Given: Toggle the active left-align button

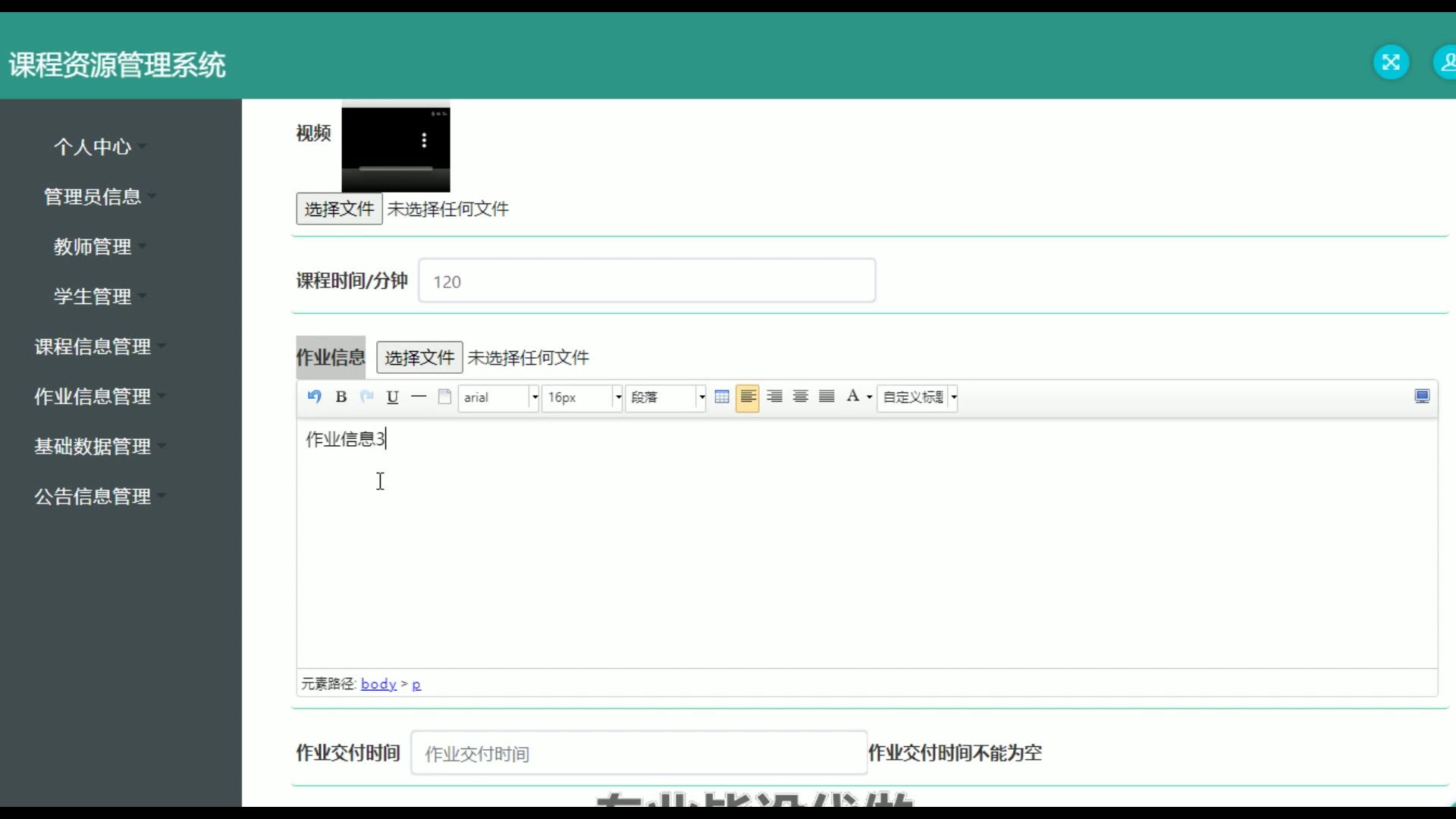Looking at the screenshot, I should click(748, 397).
